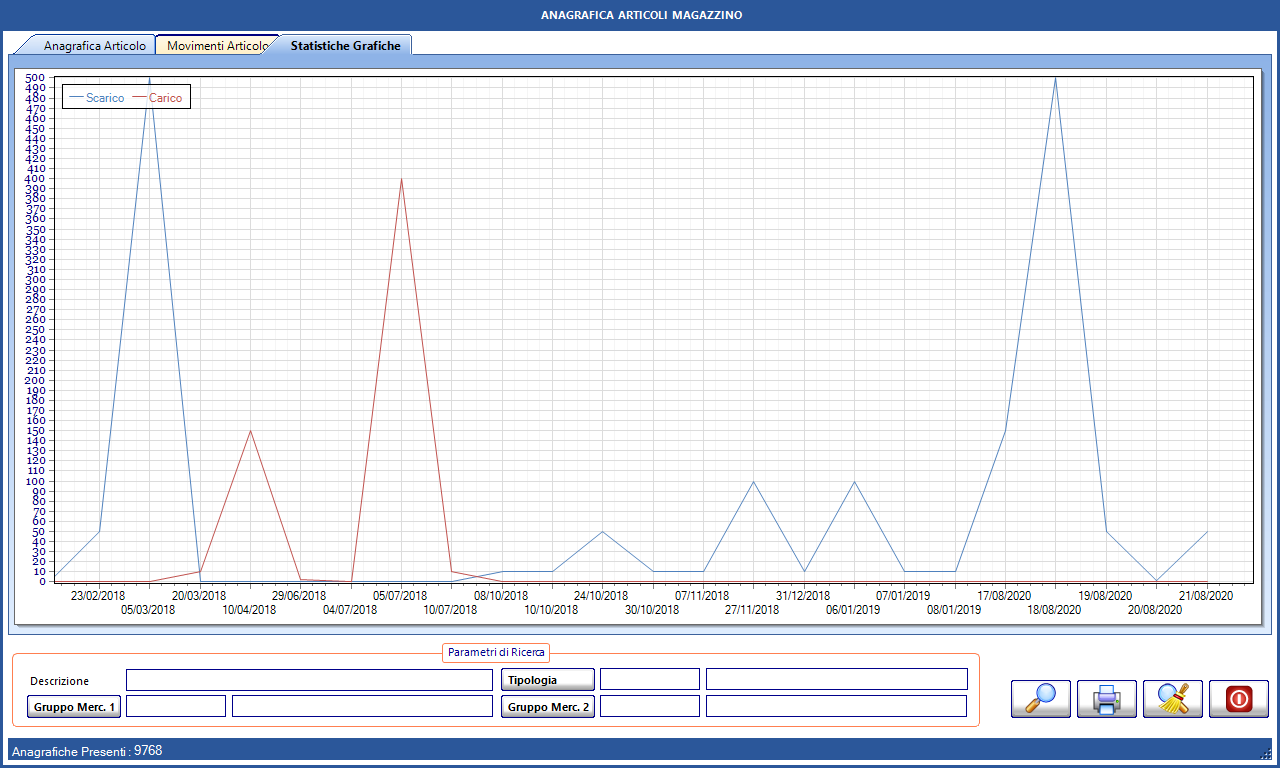Select the Gruppo Merc. 2 description field
The image size is (1280, 768).
pos(836,707)
